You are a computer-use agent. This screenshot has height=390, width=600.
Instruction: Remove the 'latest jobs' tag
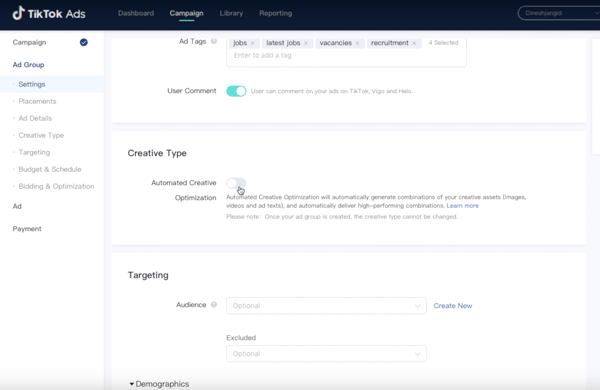306,43
